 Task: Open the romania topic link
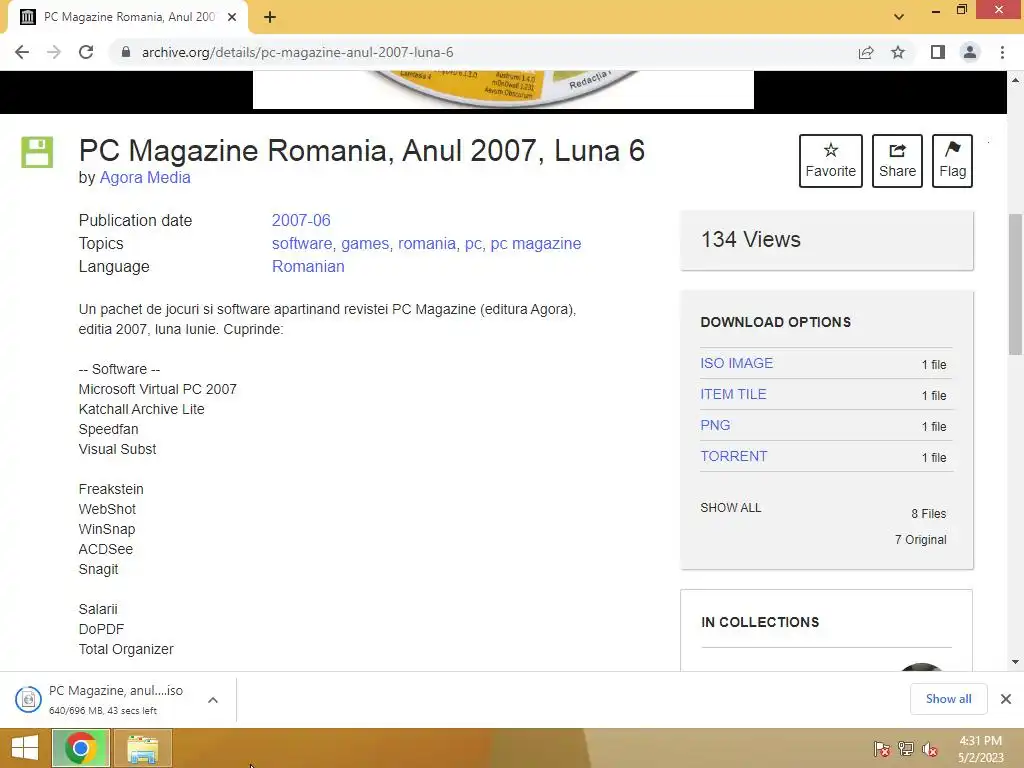pos(427,244)
